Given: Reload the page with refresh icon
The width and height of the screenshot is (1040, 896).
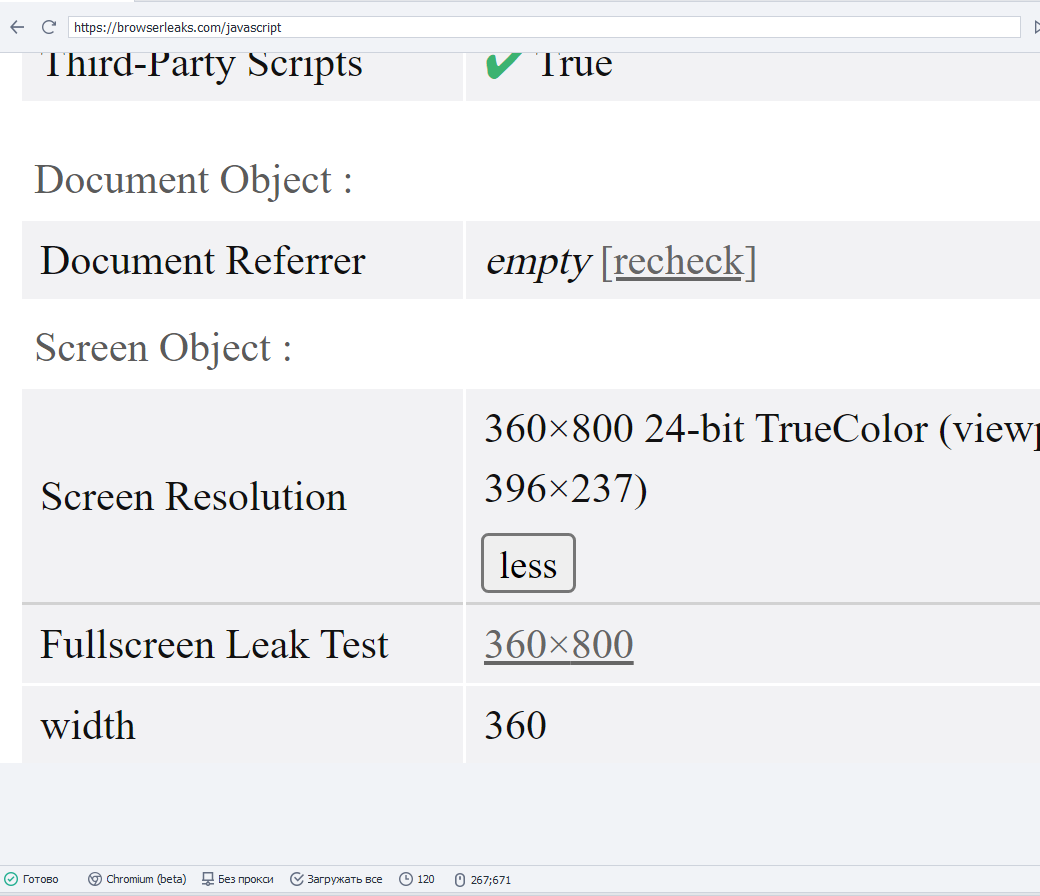Looking at the screenshot, I should 48,27.
